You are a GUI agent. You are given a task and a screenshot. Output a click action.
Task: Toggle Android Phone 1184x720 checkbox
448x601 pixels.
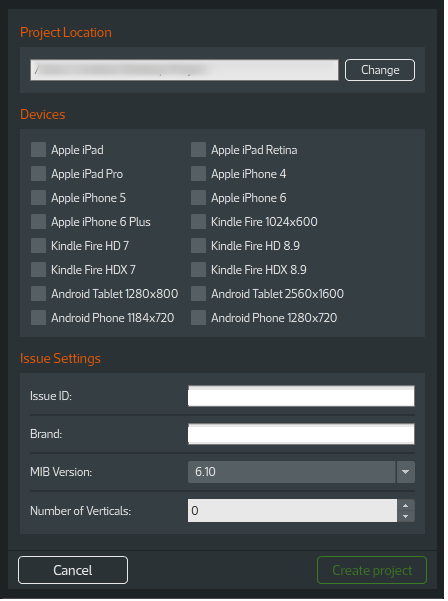pyautogui.click(x=38, y=318)
